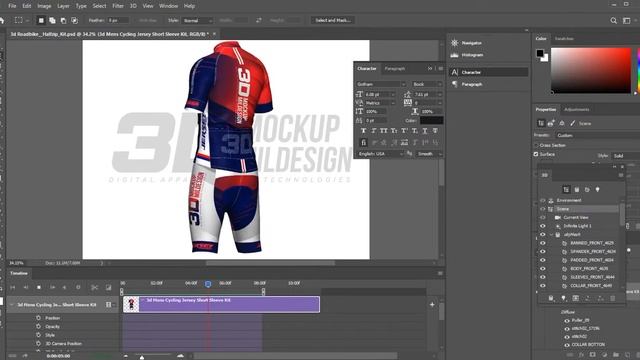This screenshot has width=640, height=360.
Task: Select the Timeline panel tab
Action: coord(19,273)
